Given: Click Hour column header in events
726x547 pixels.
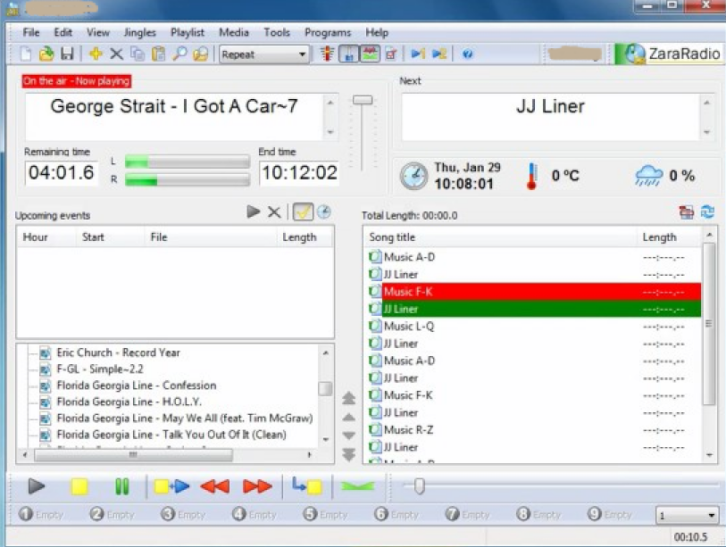Looking at the screenshot, I should 47,237.
